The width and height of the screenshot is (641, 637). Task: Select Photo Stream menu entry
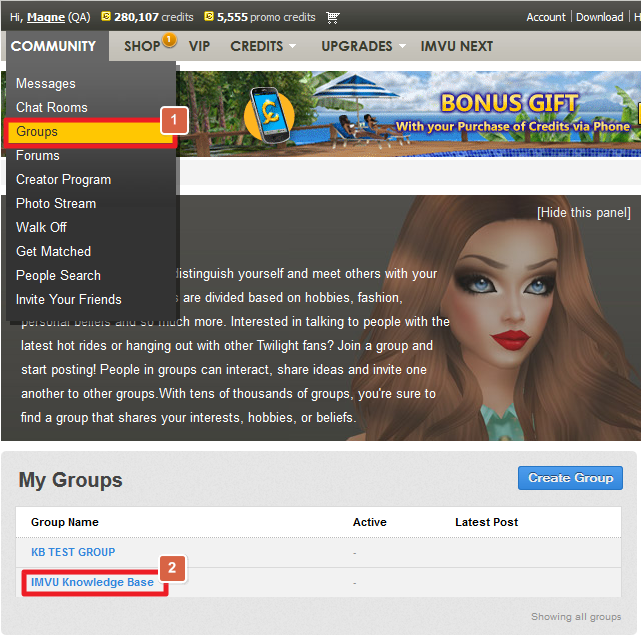point(56,203)
